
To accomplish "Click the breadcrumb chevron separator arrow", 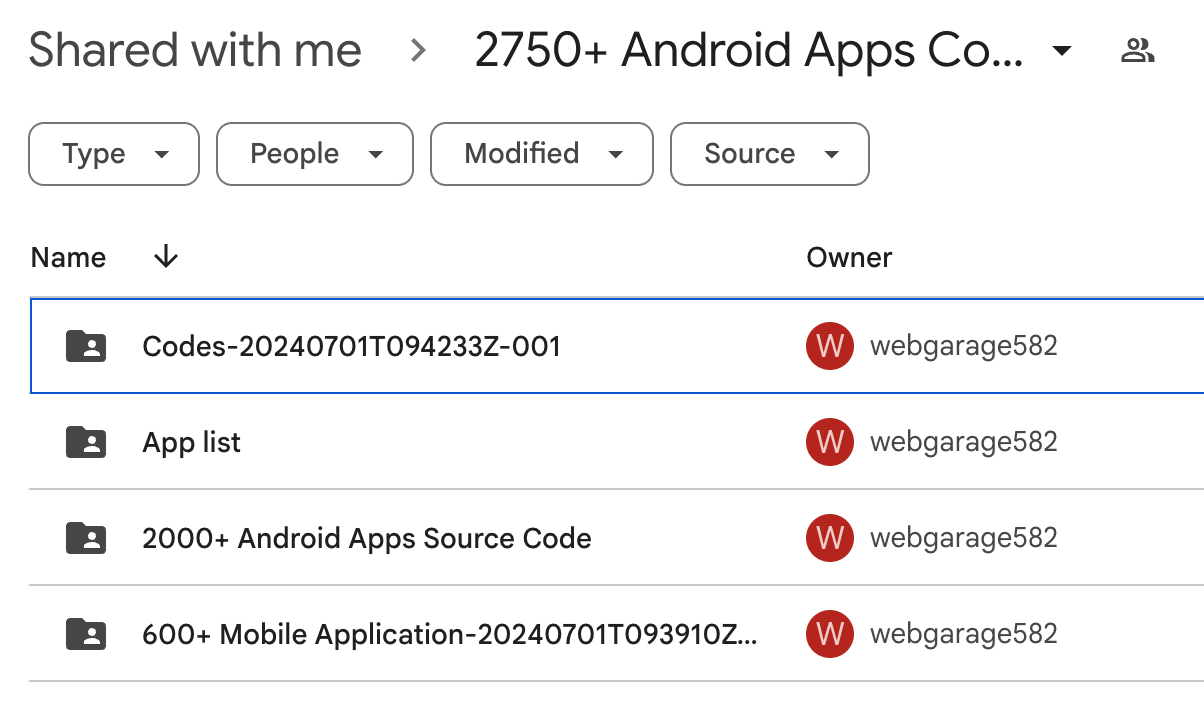I will coord(419,51).
